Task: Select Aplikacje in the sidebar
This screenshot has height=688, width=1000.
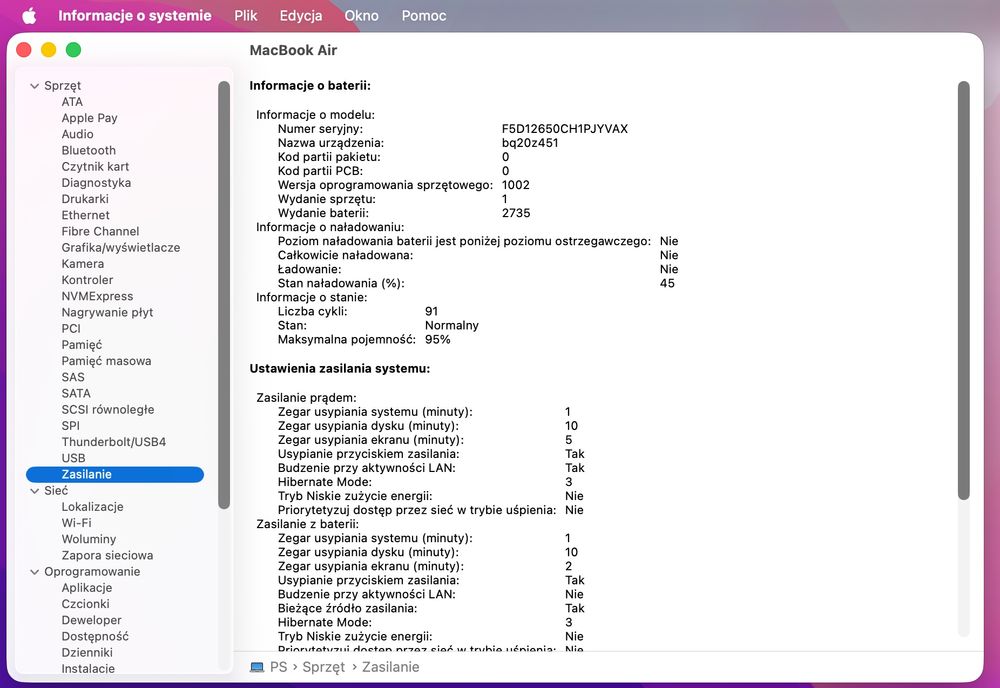Action: tap(87, 588)
